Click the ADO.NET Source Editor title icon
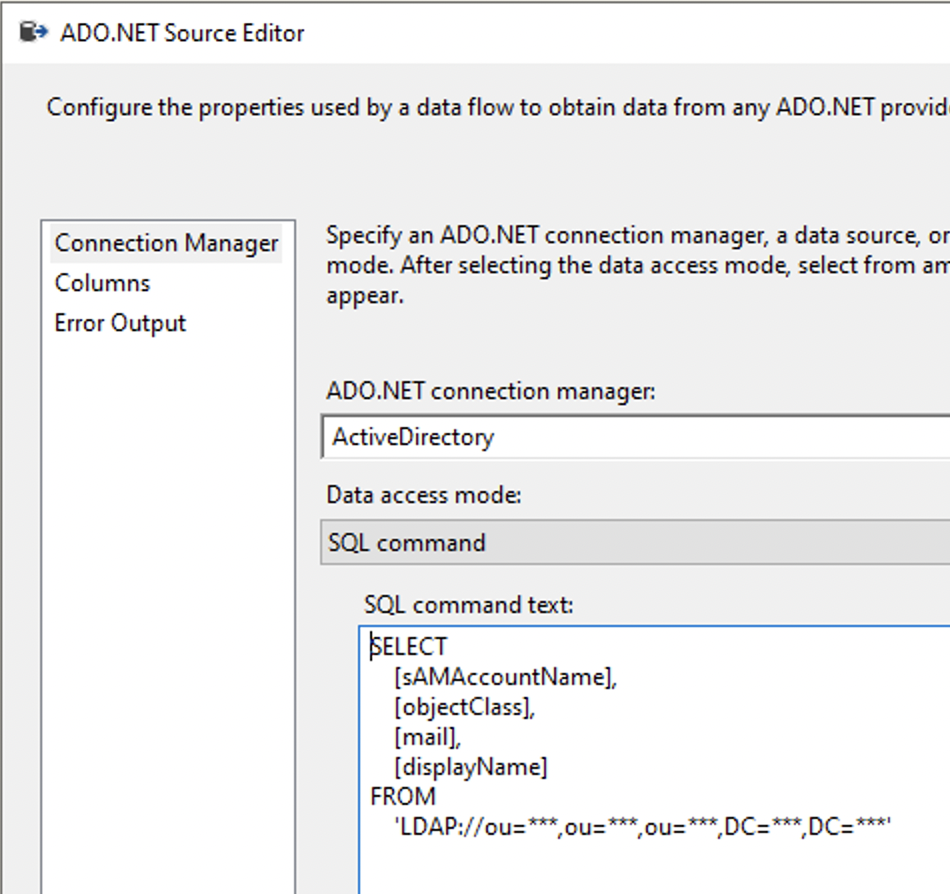The width and height of the screenshot is (950, 894). point(34,32)
